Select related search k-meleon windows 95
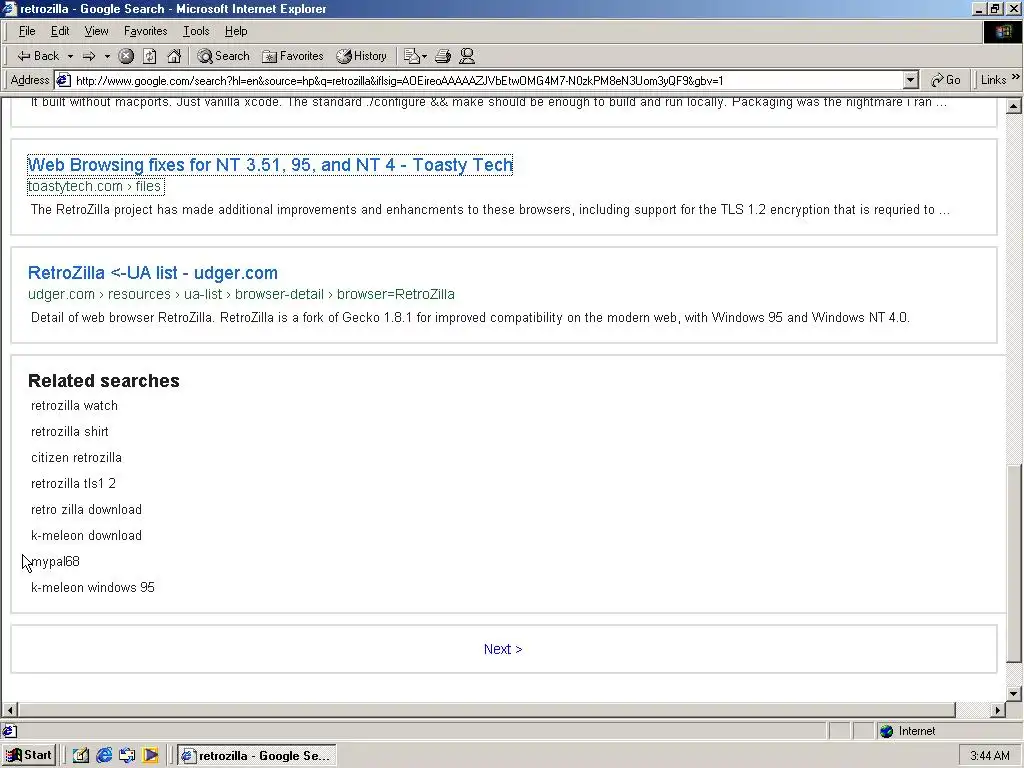Screen dimensions: 1024x768 (93, 588)
